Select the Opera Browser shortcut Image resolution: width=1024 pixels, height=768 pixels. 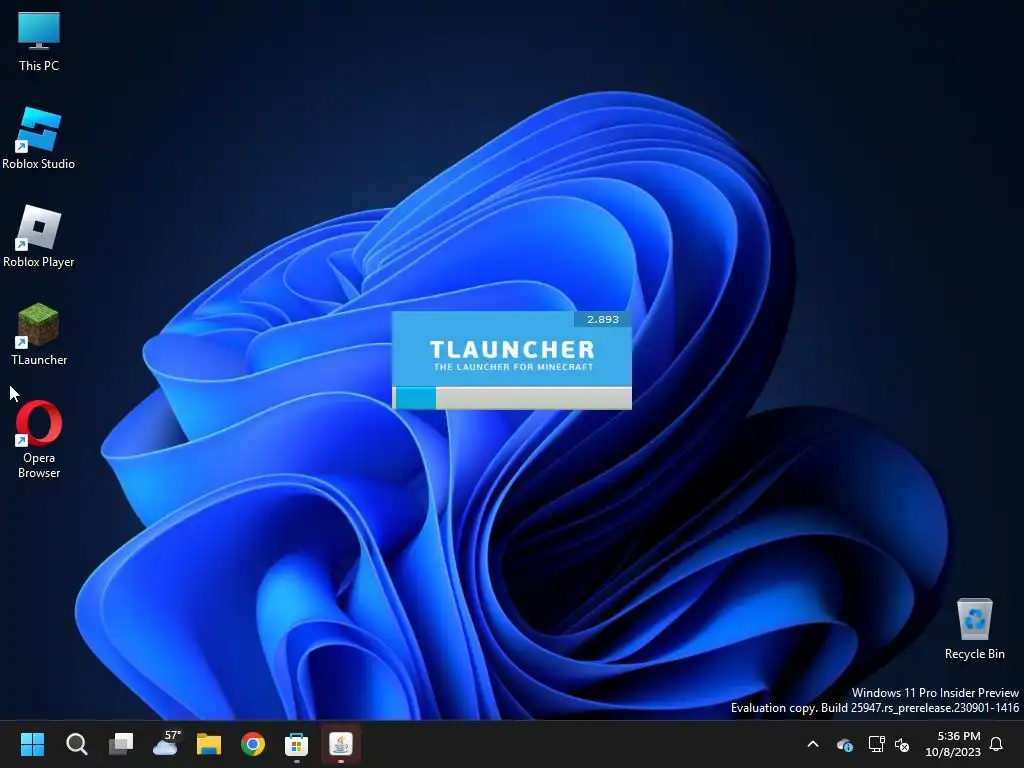pos(39,439)
